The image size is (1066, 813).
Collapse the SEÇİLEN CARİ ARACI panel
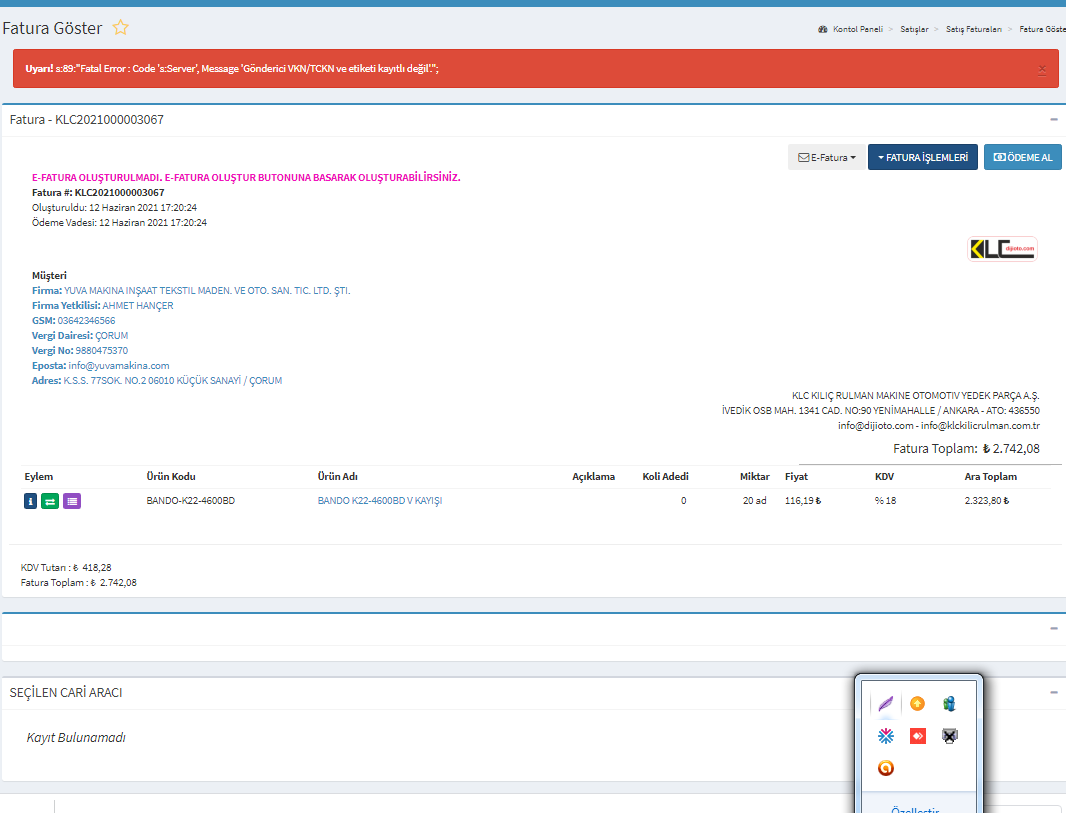[1053, 692]
